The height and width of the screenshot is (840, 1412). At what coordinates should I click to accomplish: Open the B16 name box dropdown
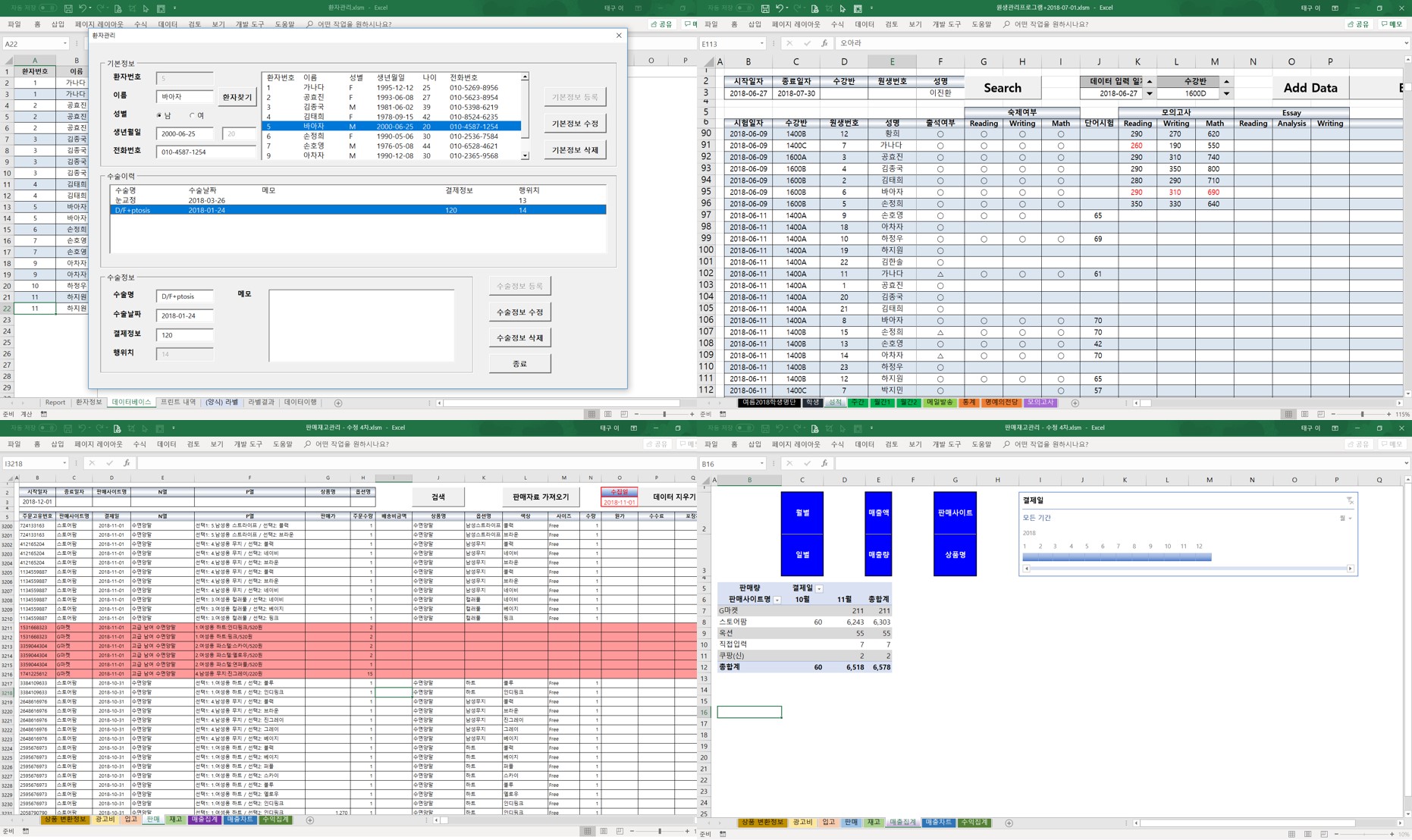[762, 463]
